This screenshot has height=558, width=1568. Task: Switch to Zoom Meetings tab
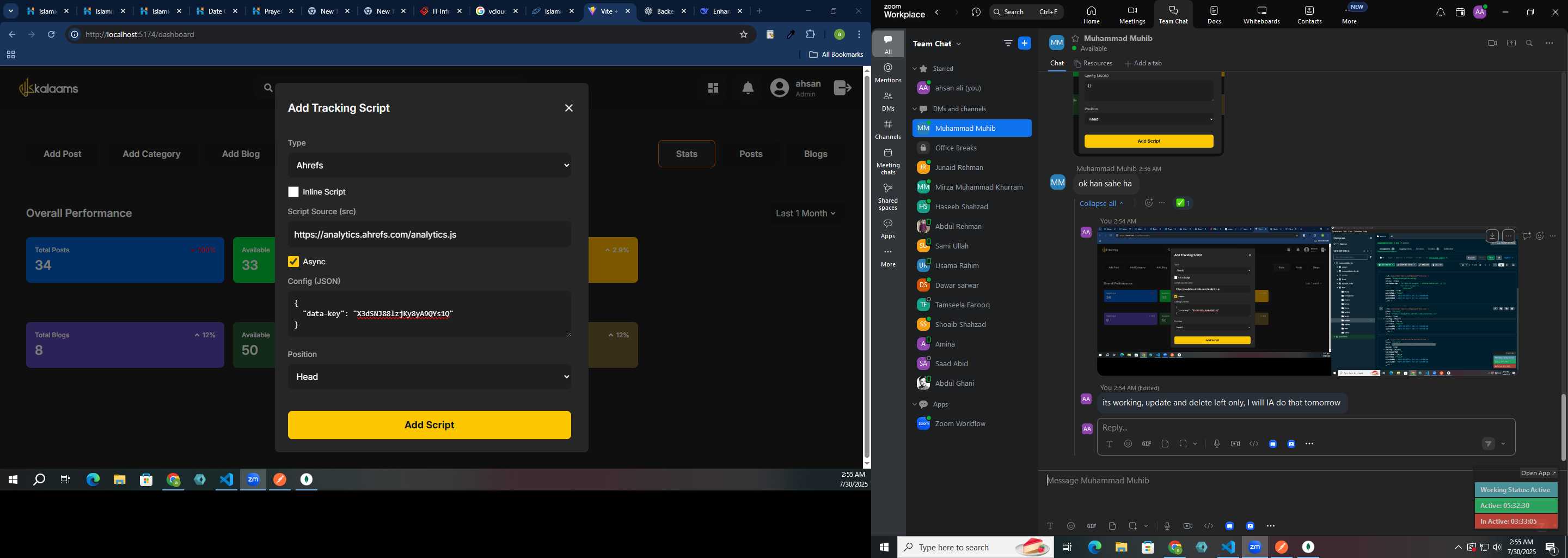pyautogui.click(x=1132, y=15)
